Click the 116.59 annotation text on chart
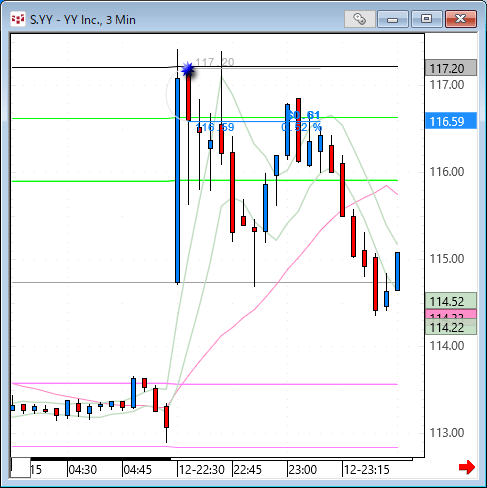487x488 pixels. [215, 127]
